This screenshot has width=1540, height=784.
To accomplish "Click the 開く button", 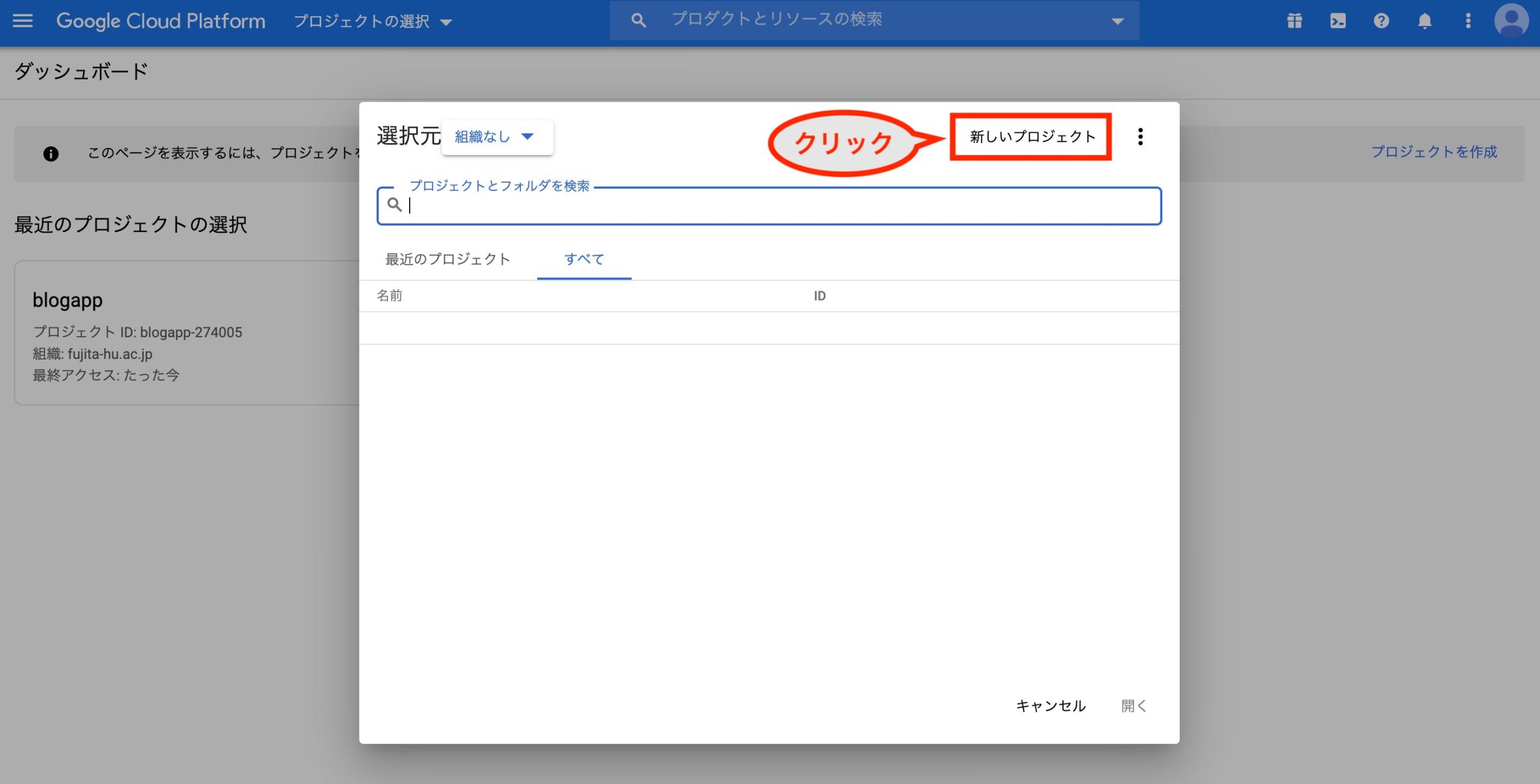I will (1134, 706).
